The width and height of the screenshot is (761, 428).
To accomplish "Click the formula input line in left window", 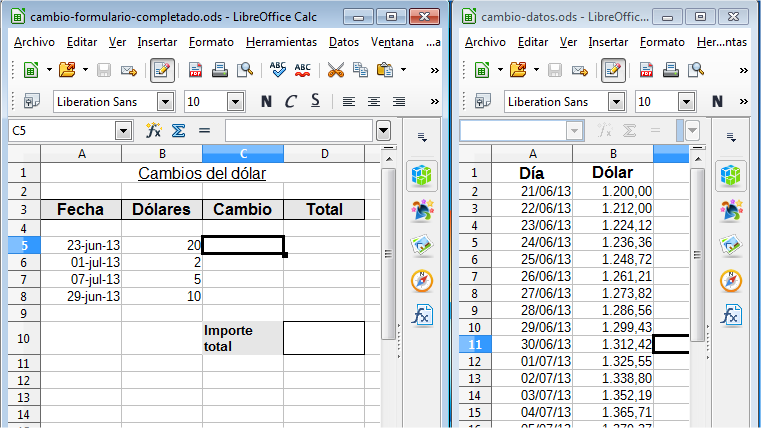I will [x=299, y=131].
